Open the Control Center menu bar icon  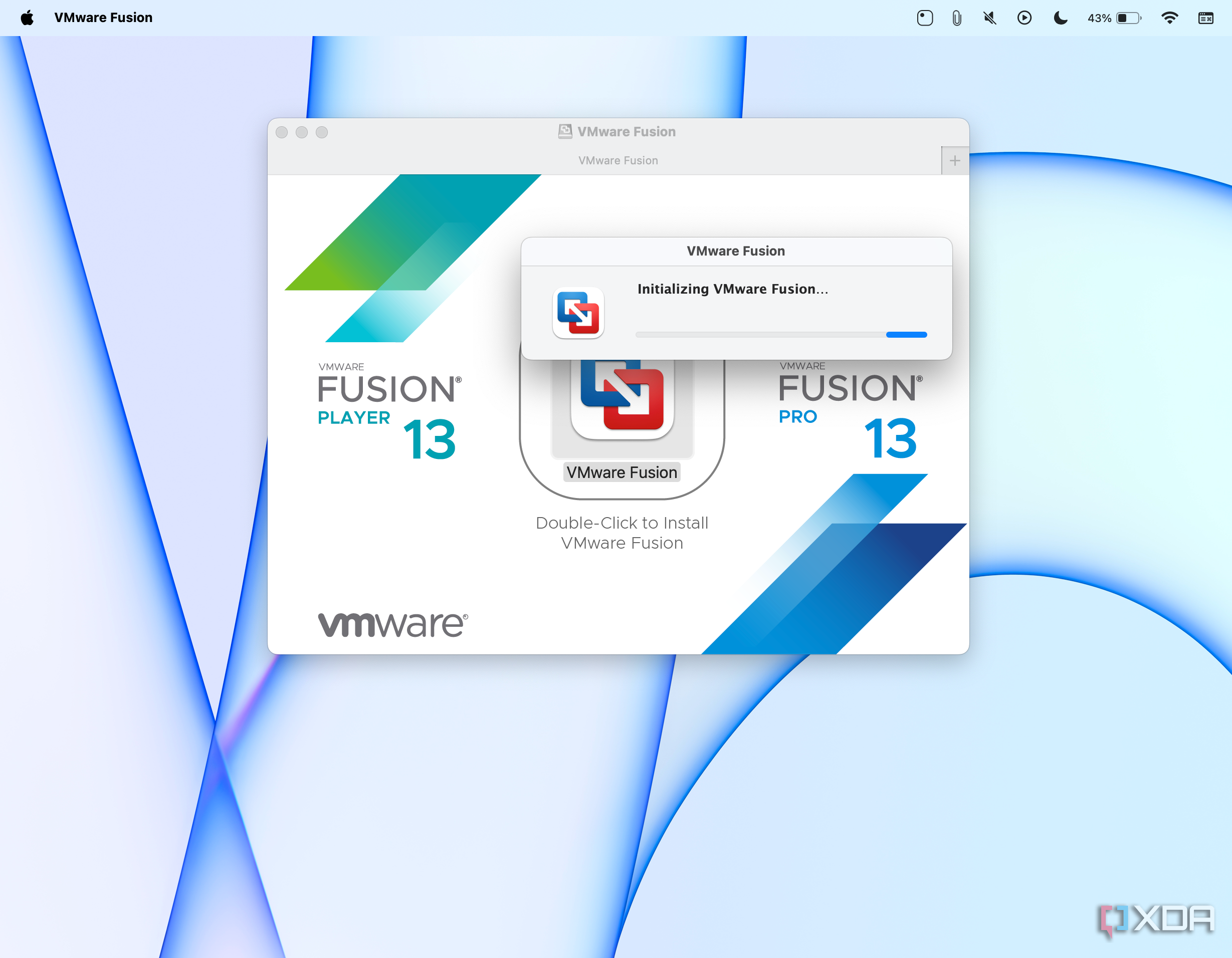point(1205,18)
